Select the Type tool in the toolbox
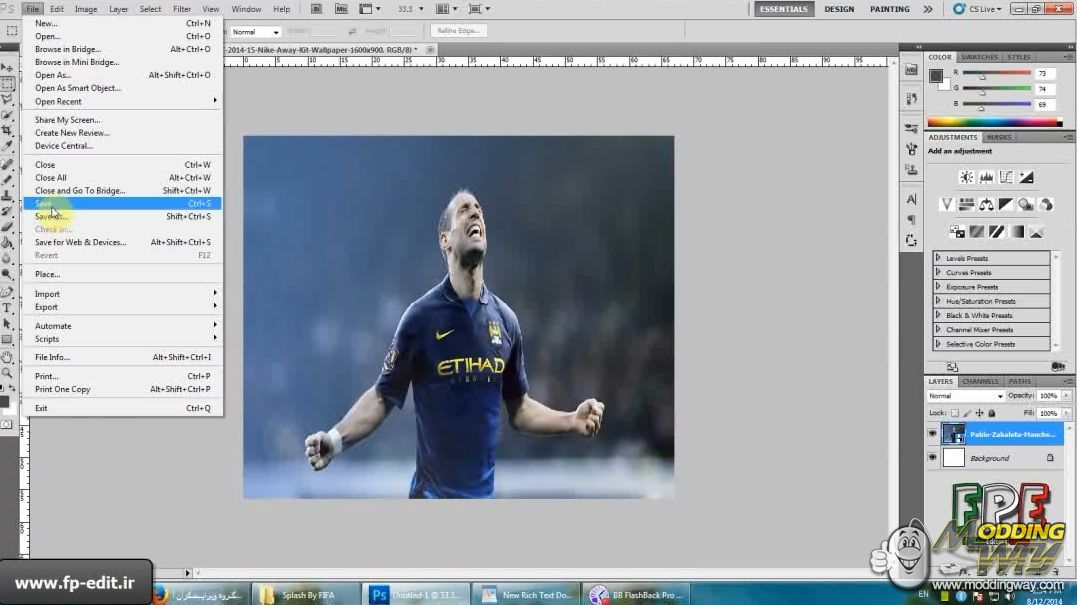This screenshot has width=1077, height=605. tap(7, 308)
